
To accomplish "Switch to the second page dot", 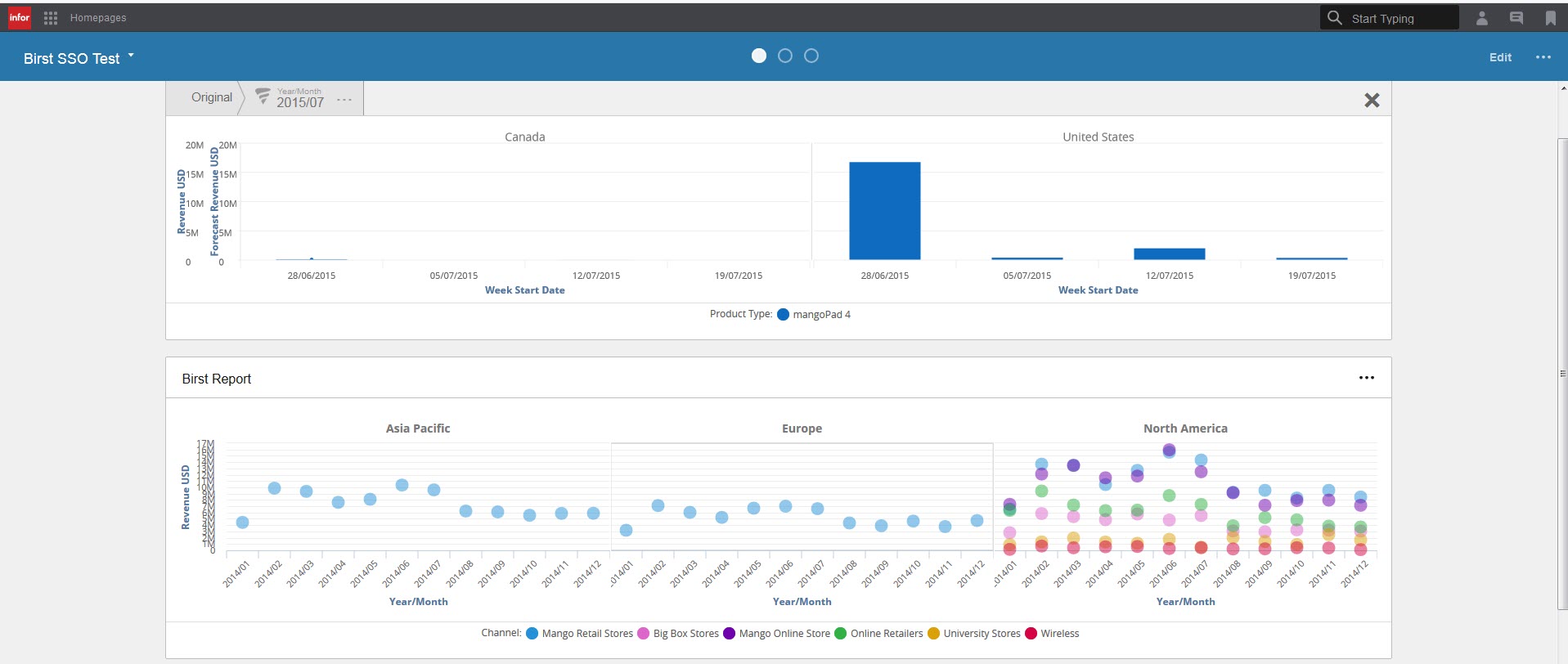I will coord(785,56).
